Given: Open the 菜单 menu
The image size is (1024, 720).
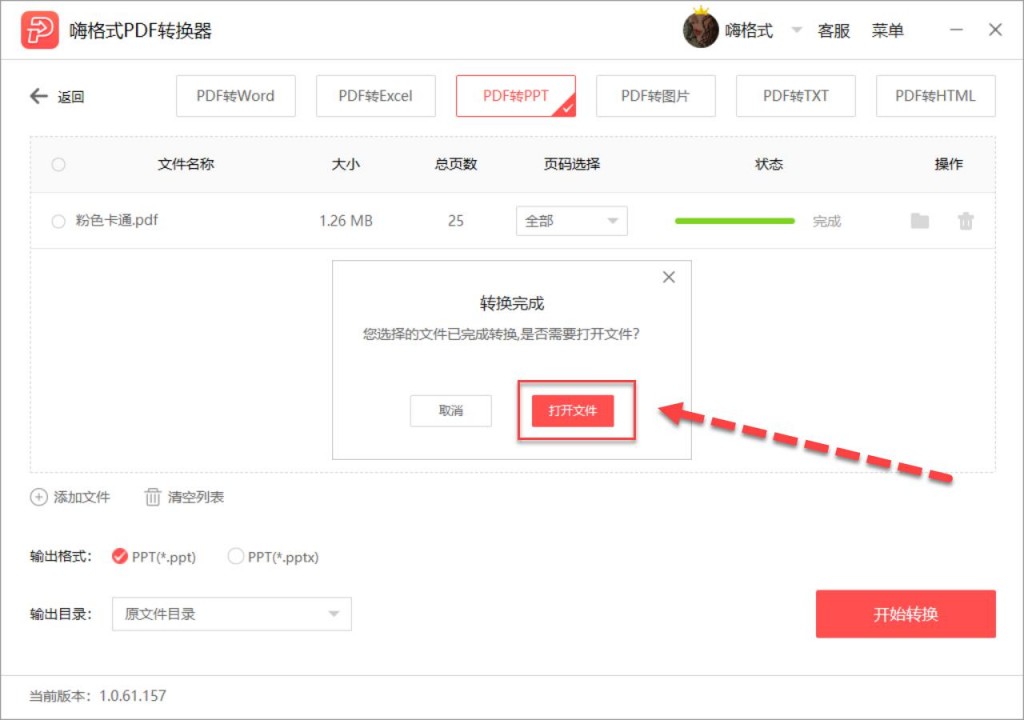Looking at the screenshot, I should coord(888,31).
